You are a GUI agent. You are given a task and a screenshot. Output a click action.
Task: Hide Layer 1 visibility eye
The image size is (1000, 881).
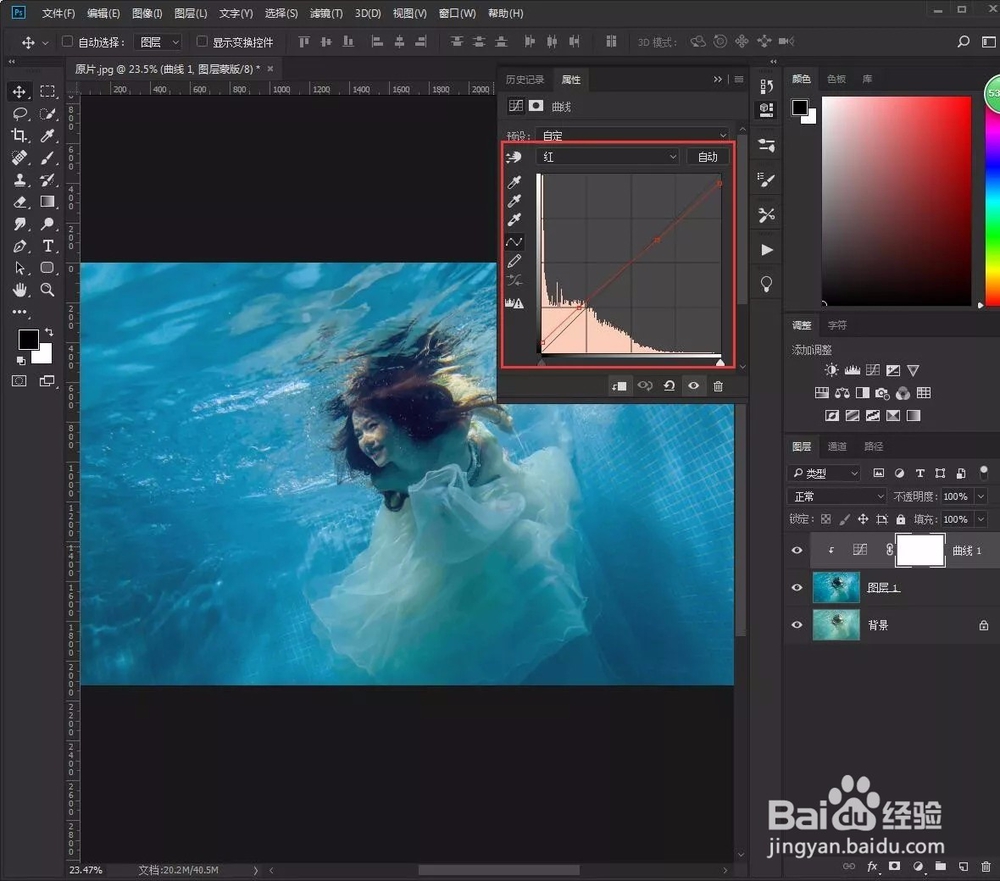[797, 588]
